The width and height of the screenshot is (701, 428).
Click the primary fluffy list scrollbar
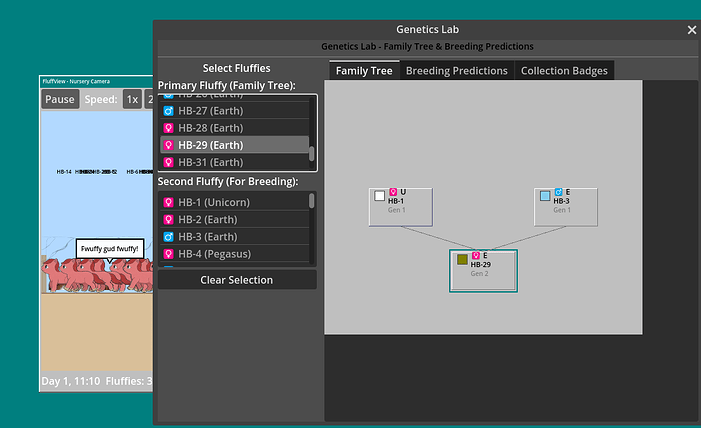point(312,153)
